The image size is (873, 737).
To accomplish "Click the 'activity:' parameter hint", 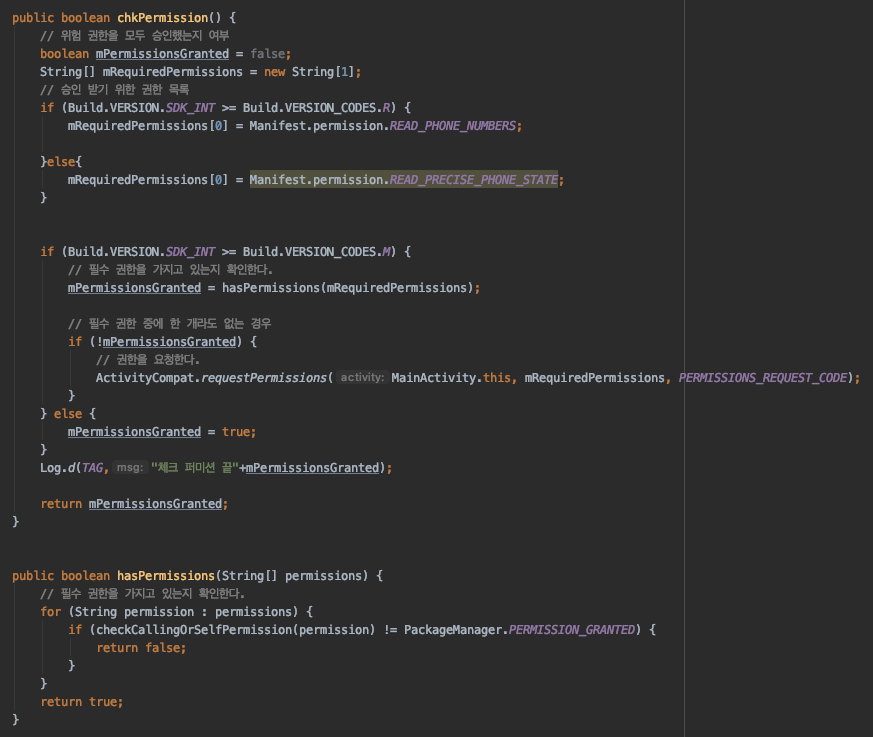I will point(362,377).
